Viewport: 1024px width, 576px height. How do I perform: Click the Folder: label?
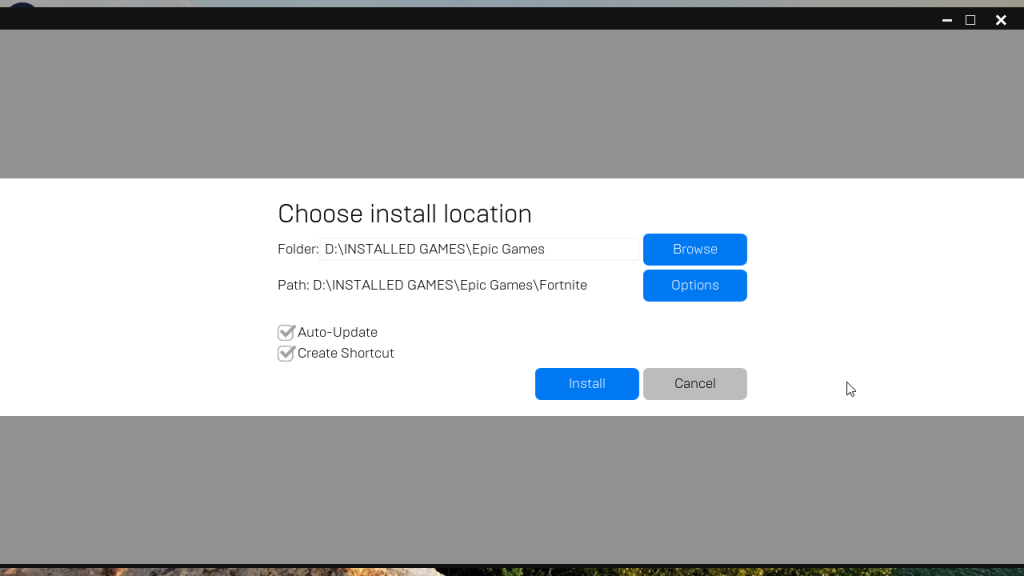(298, 249)
